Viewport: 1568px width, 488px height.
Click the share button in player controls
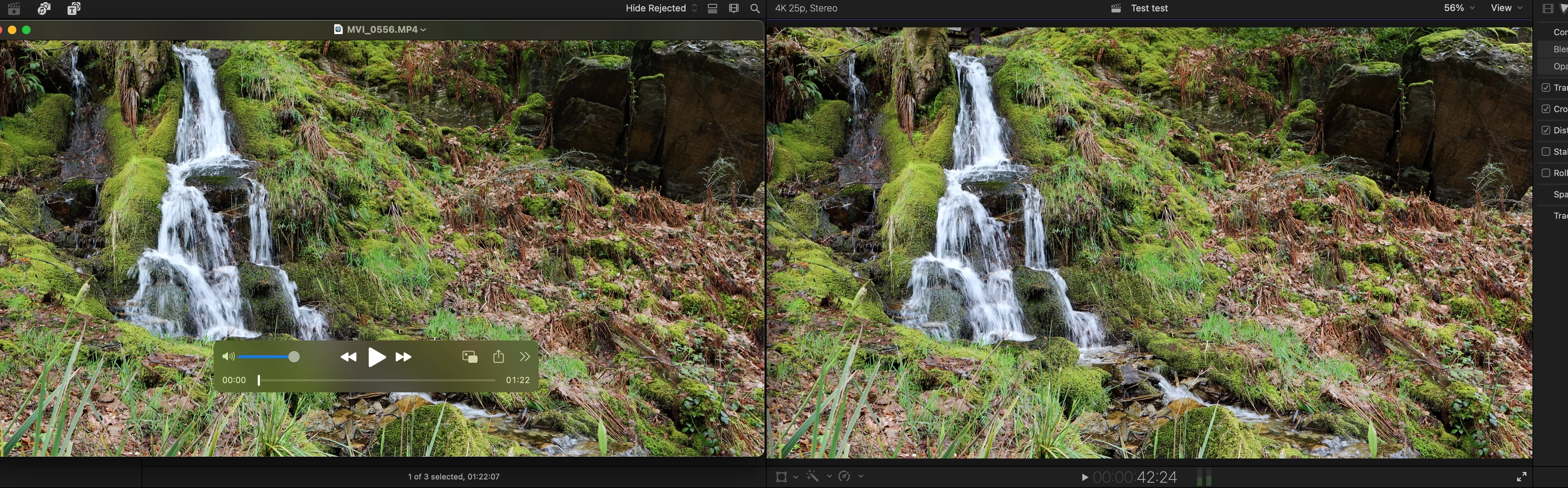tap(498, 357)
